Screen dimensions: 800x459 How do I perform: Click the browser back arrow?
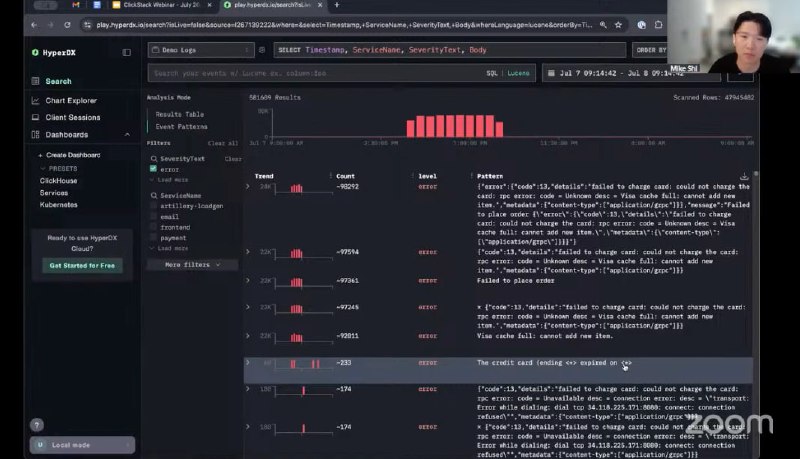click(x=34, y=24)
